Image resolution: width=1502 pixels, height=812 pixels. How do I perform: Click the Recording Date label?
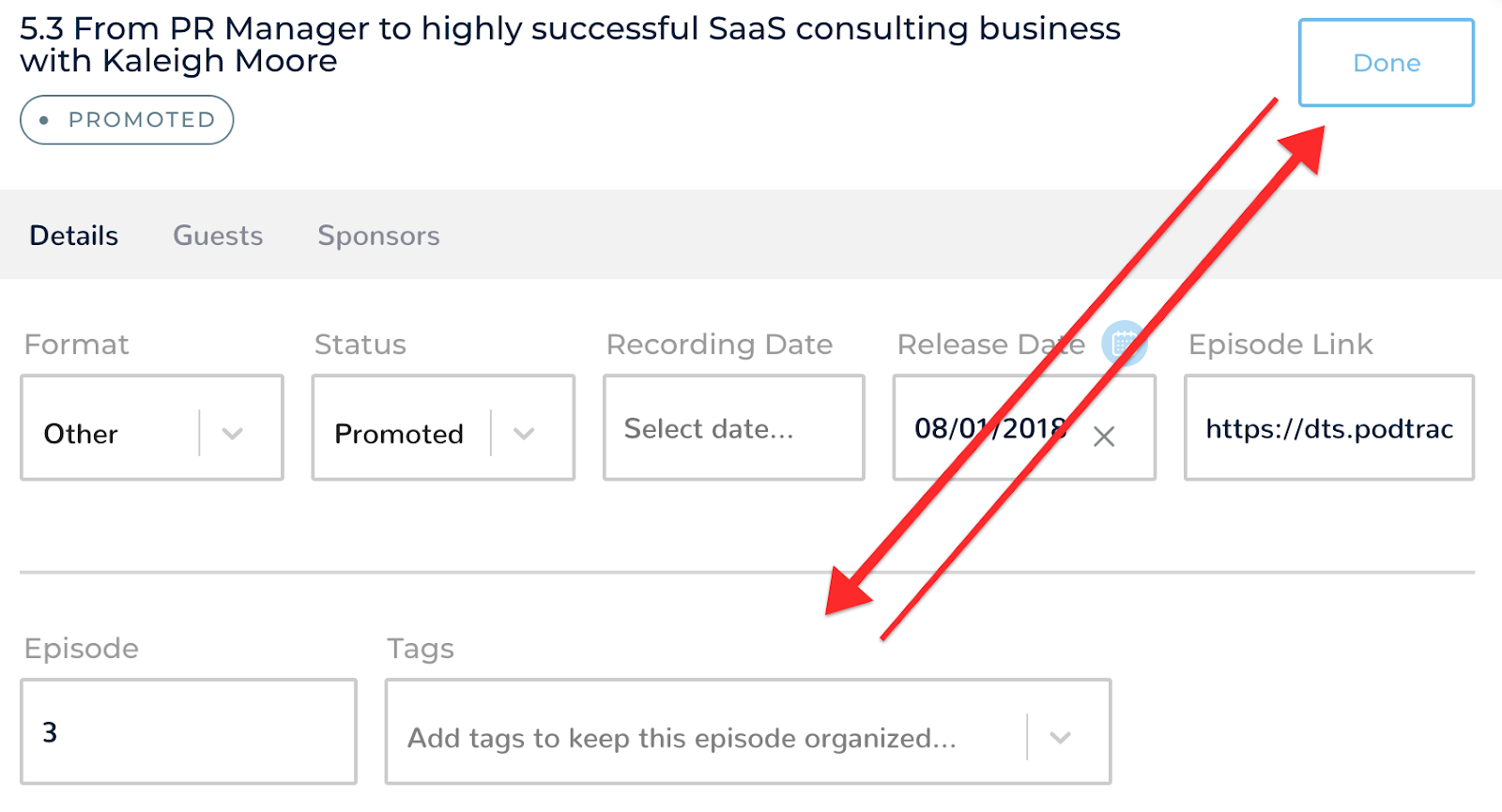pos(719,345)
